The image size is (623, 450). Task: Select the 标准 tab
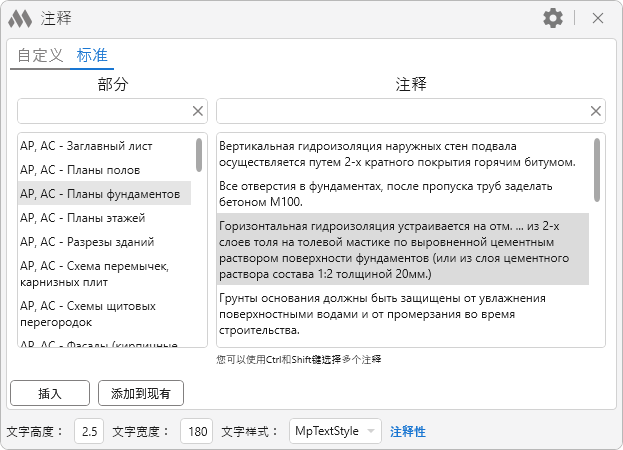[x=92, y=55]
